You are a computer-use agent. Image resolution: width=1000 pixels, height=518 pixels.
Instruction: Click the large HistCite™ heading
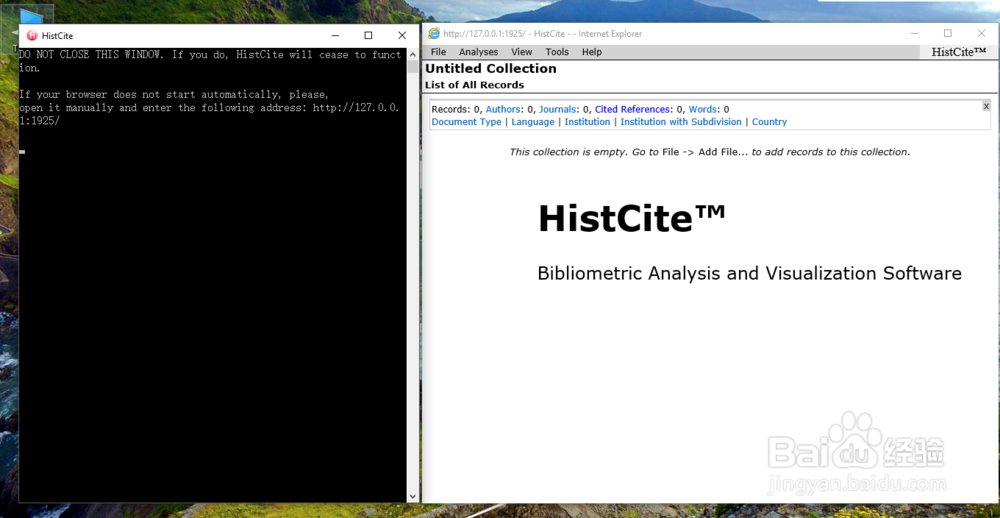(632, 219)
